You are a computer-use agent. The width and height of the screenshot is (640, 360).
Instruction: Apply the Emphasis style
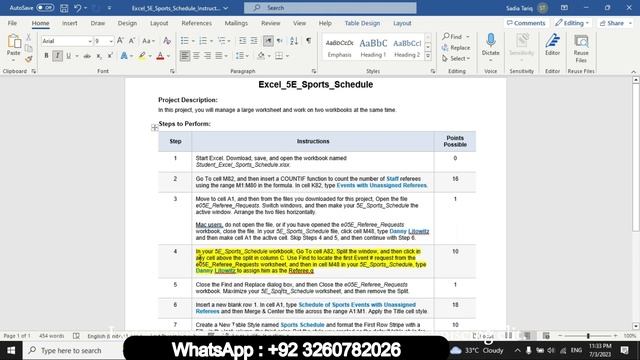pos(339,47)
